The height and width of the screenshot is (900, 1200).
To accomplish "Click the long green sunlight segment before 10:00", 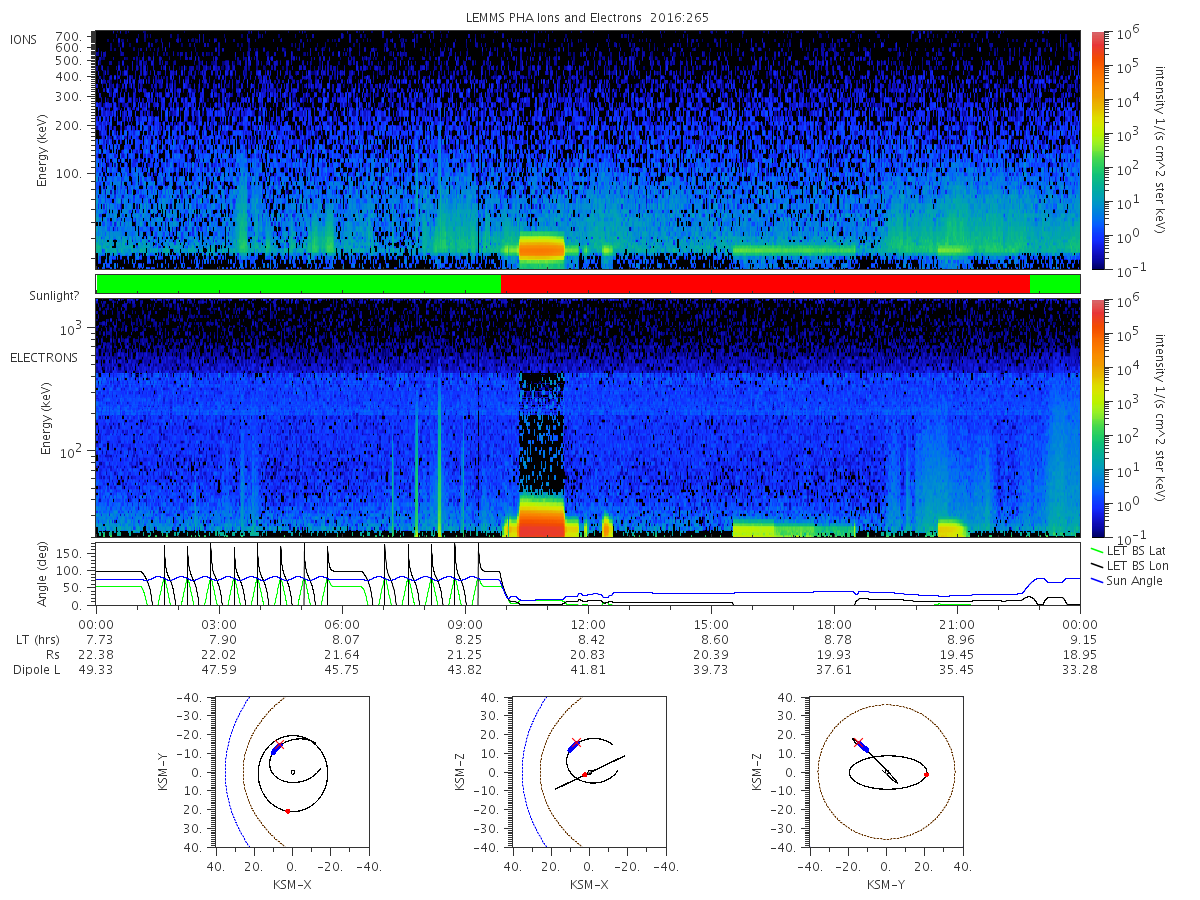I will tap(298, 284).
